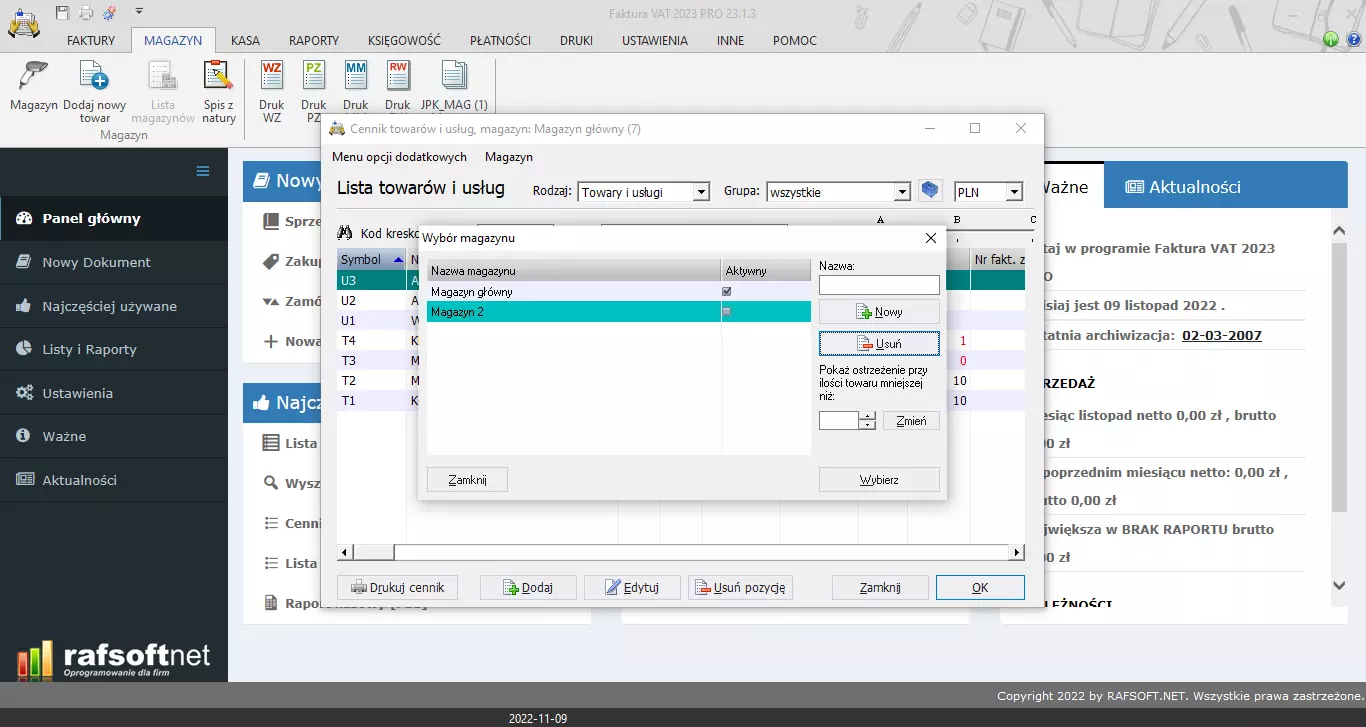The image size is (1366, 727).
Task: Click the blue cube icon beside Grupa
Action: 931,191
